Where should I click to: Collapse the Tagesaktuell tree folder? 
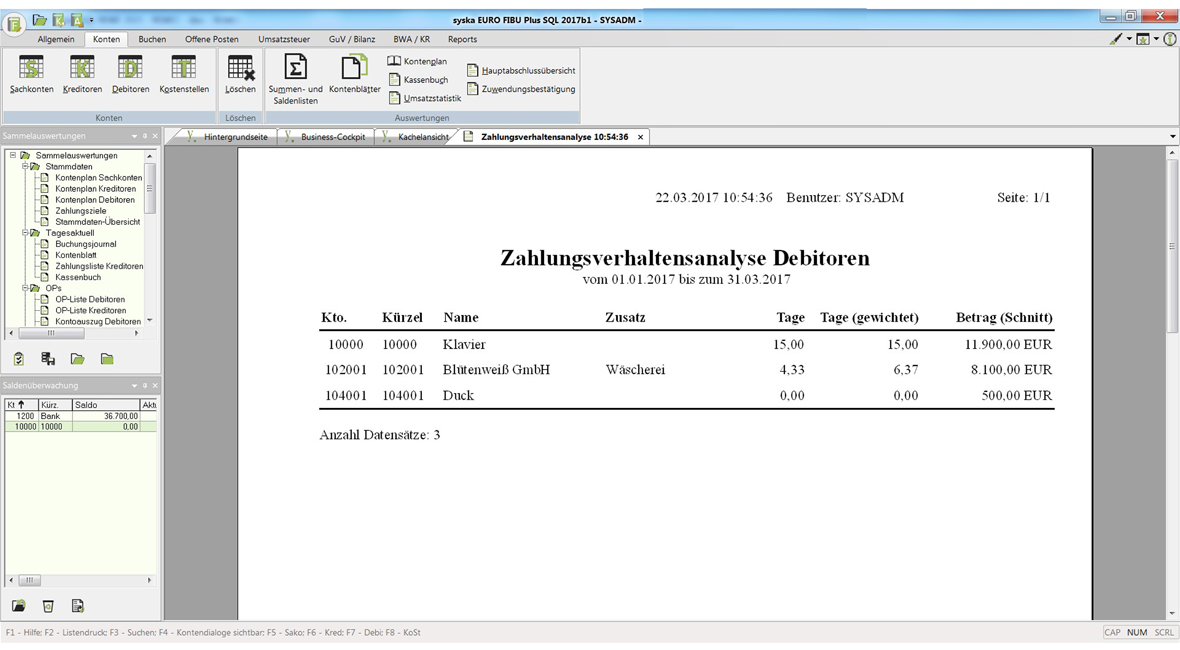pos(24,233)
